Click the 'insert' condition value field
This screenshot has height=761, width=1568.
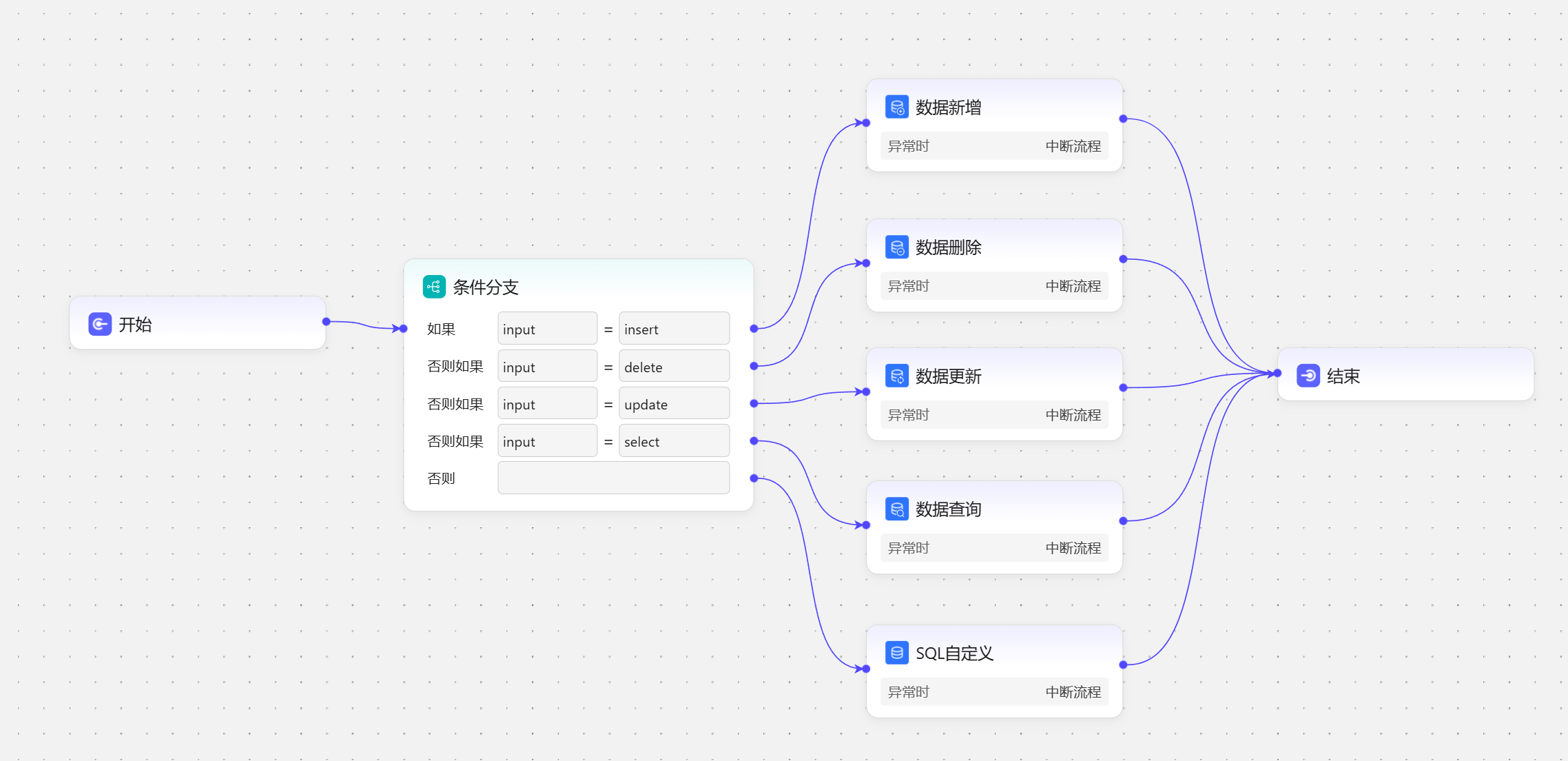674,329
